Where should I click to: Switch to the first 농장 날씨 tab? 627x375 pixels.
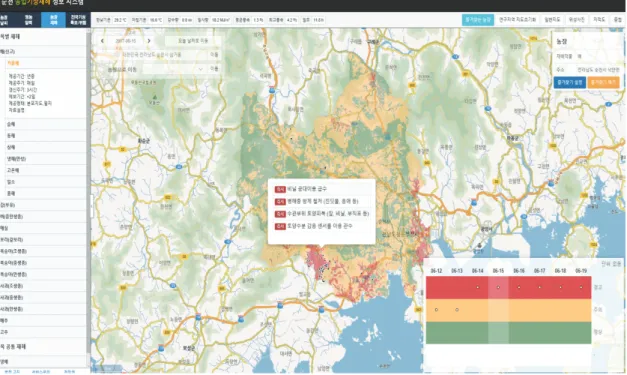coord(5,20)
